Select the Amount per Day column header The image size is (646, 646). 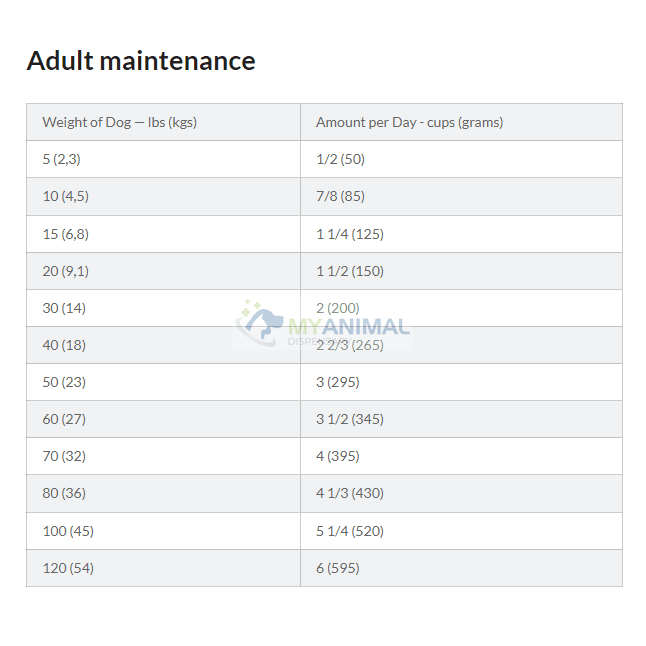coord(409,122)
